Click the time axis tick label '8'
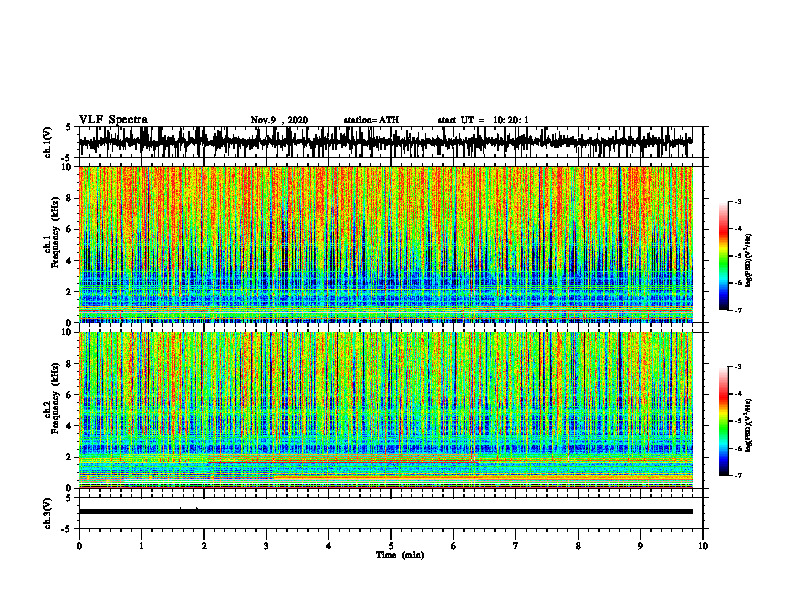 (x=578, y=546)
